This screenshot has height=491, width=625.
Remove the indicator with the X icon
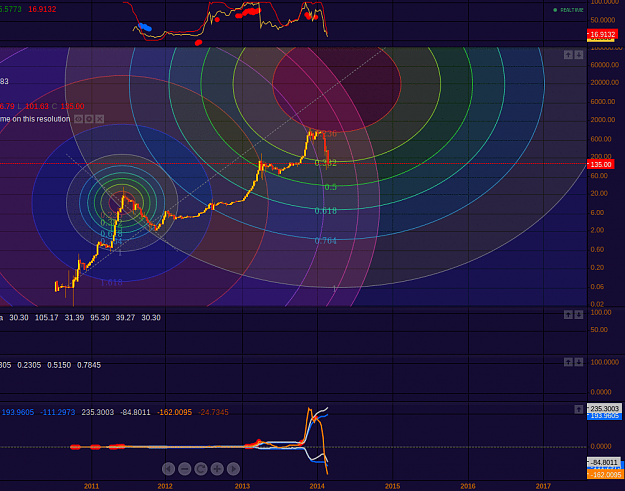pyautogui.click(x=100, y=119)
